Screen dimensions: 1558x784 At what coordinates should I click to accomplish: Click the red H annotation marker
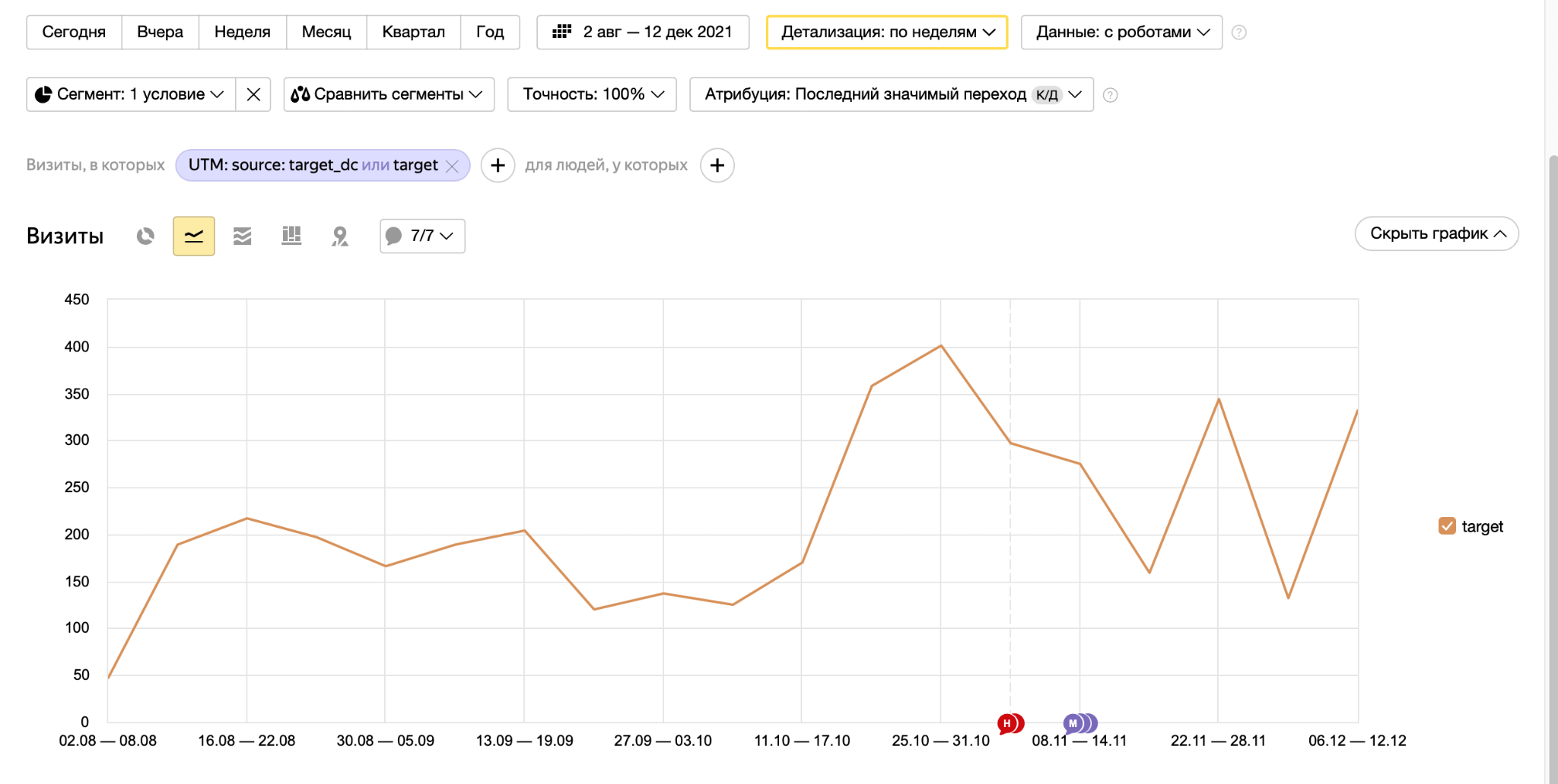(x=1007, y=723)
